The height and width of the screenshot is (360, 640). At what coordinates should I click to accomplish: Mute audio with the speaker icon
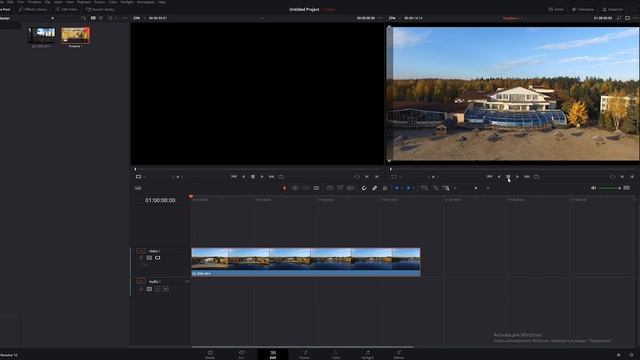coord(593,188)
